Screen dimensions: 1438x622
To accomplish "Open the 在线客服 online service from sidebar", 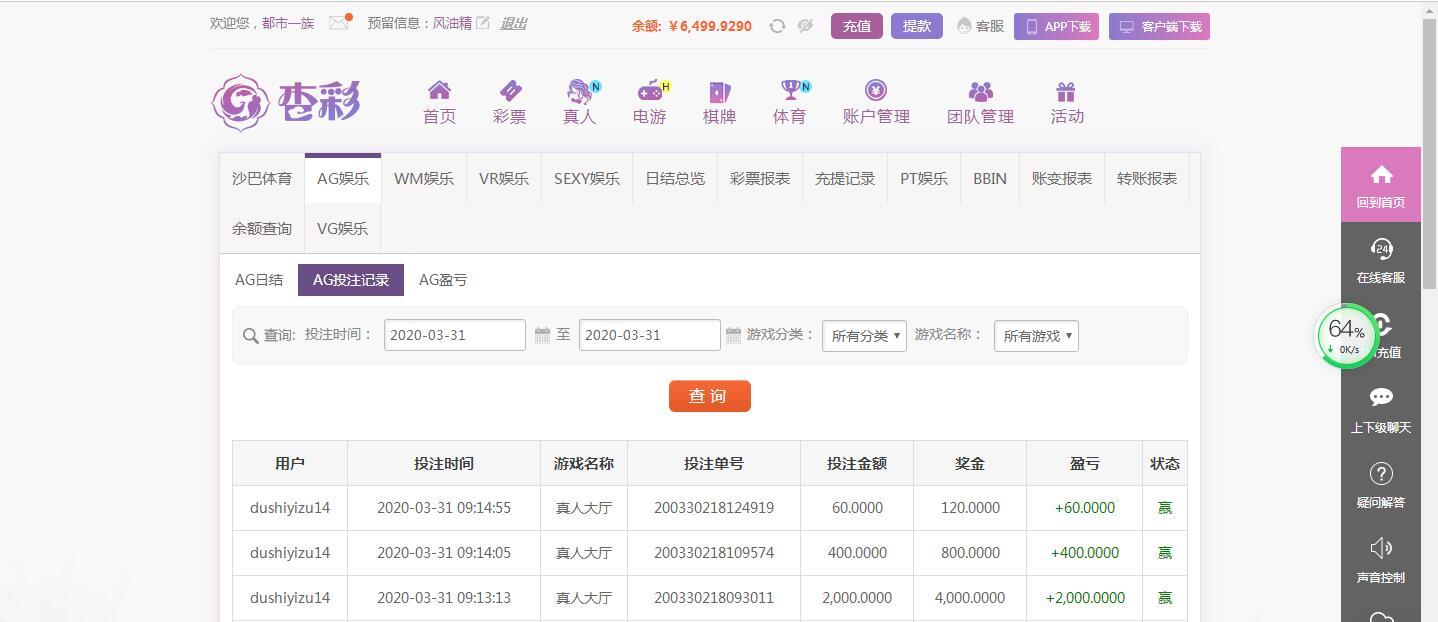I will pos(1380,260).
